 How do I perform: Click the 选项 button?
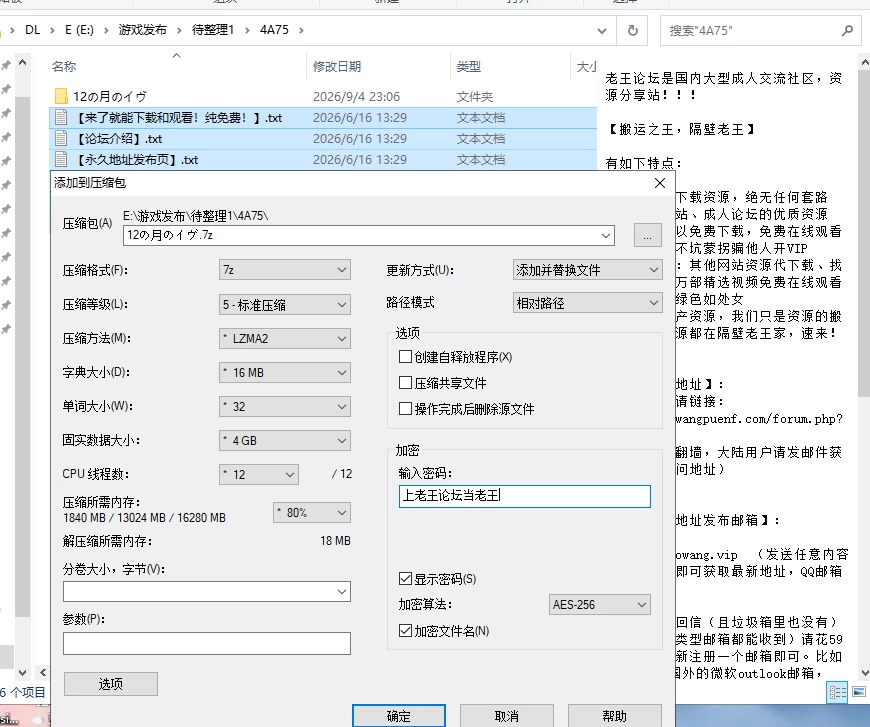[x=110, y=684]
